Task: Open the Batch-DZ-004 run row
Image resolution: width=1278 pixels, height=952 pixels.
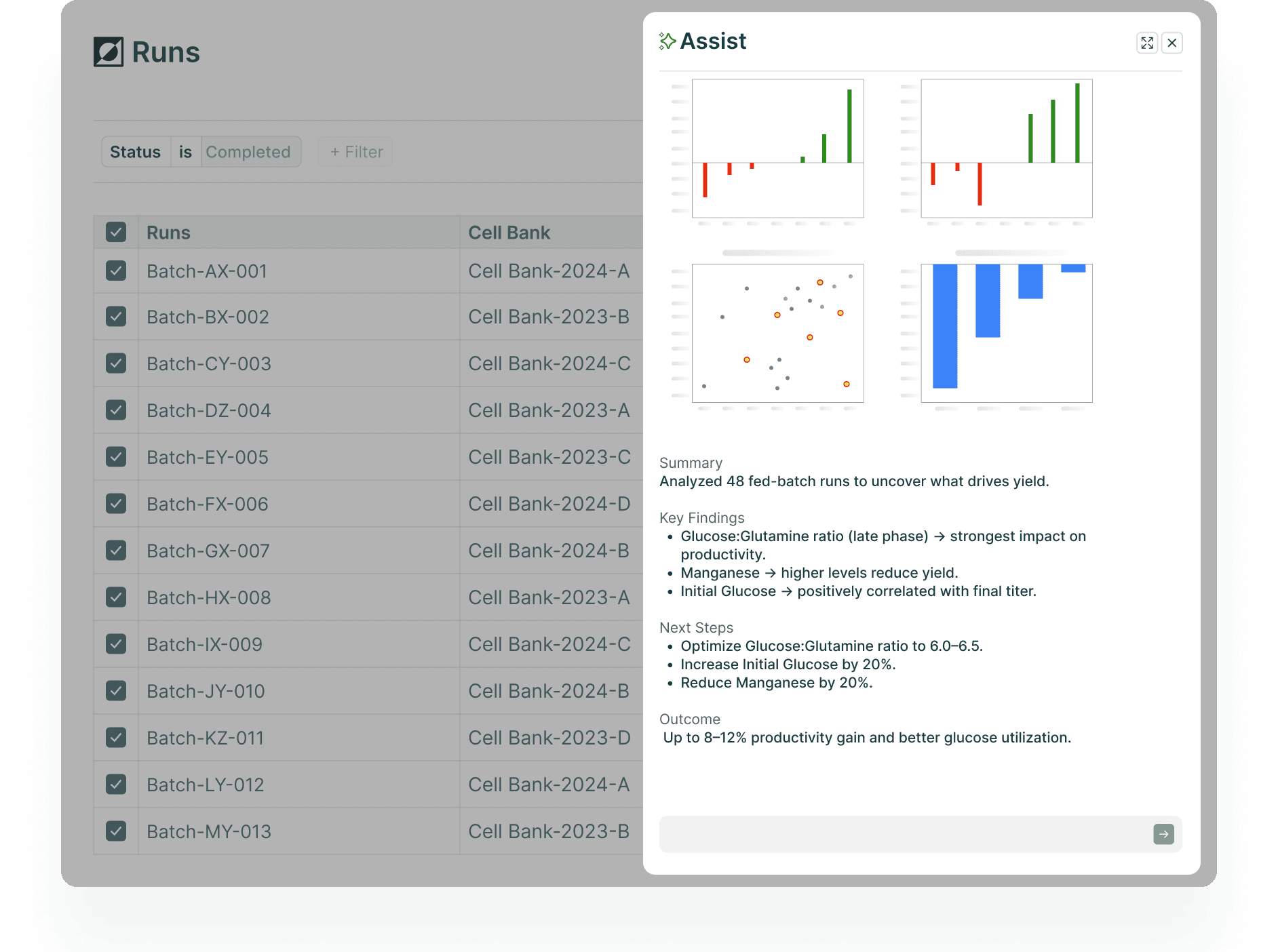Action: click(x=209, y=410)
